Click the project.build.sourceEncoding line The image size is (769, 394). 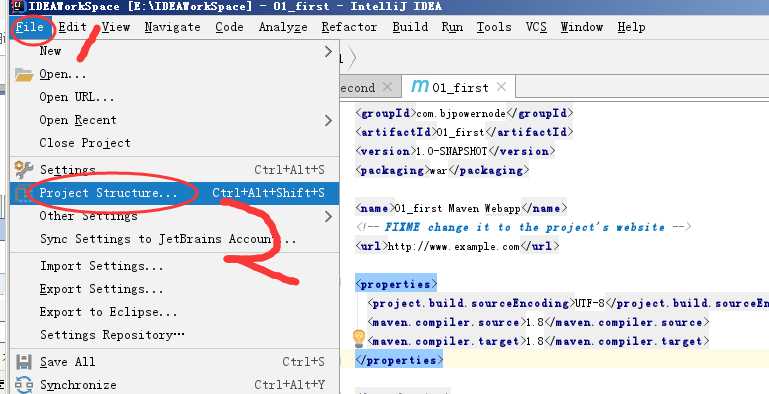click(568, 303)
